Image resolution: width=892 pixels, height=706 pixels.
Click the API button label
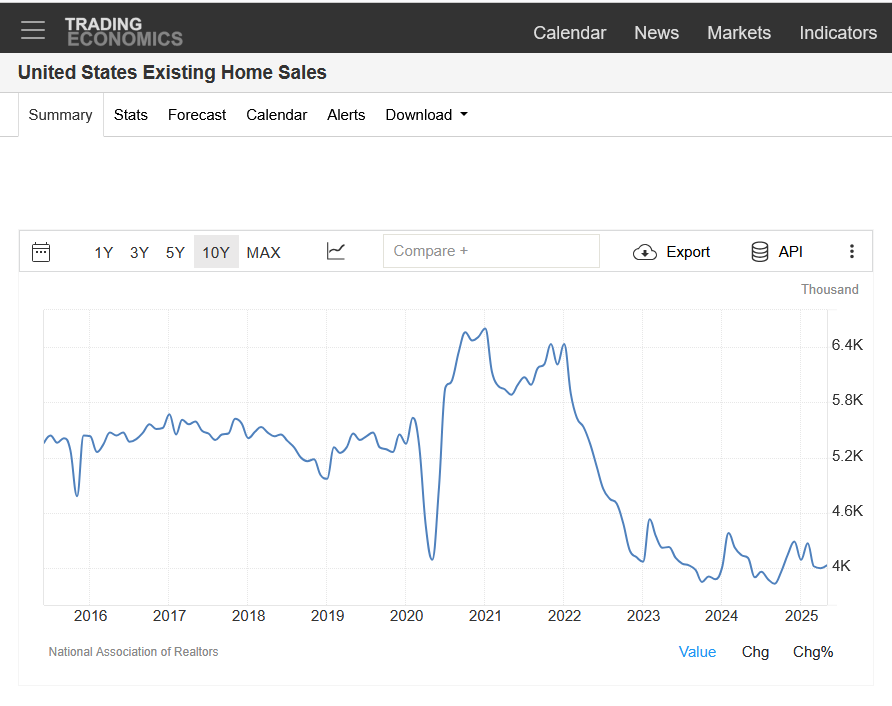(790, 251)
